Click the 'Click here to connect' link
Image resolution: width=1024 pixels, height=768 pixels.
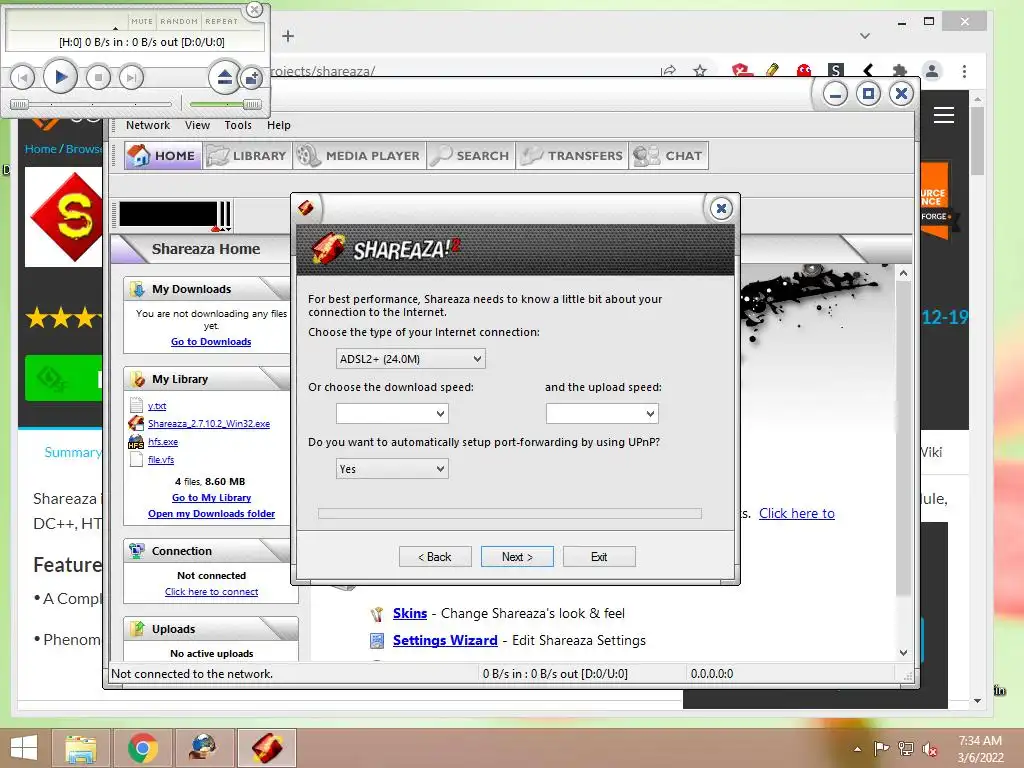211,592
